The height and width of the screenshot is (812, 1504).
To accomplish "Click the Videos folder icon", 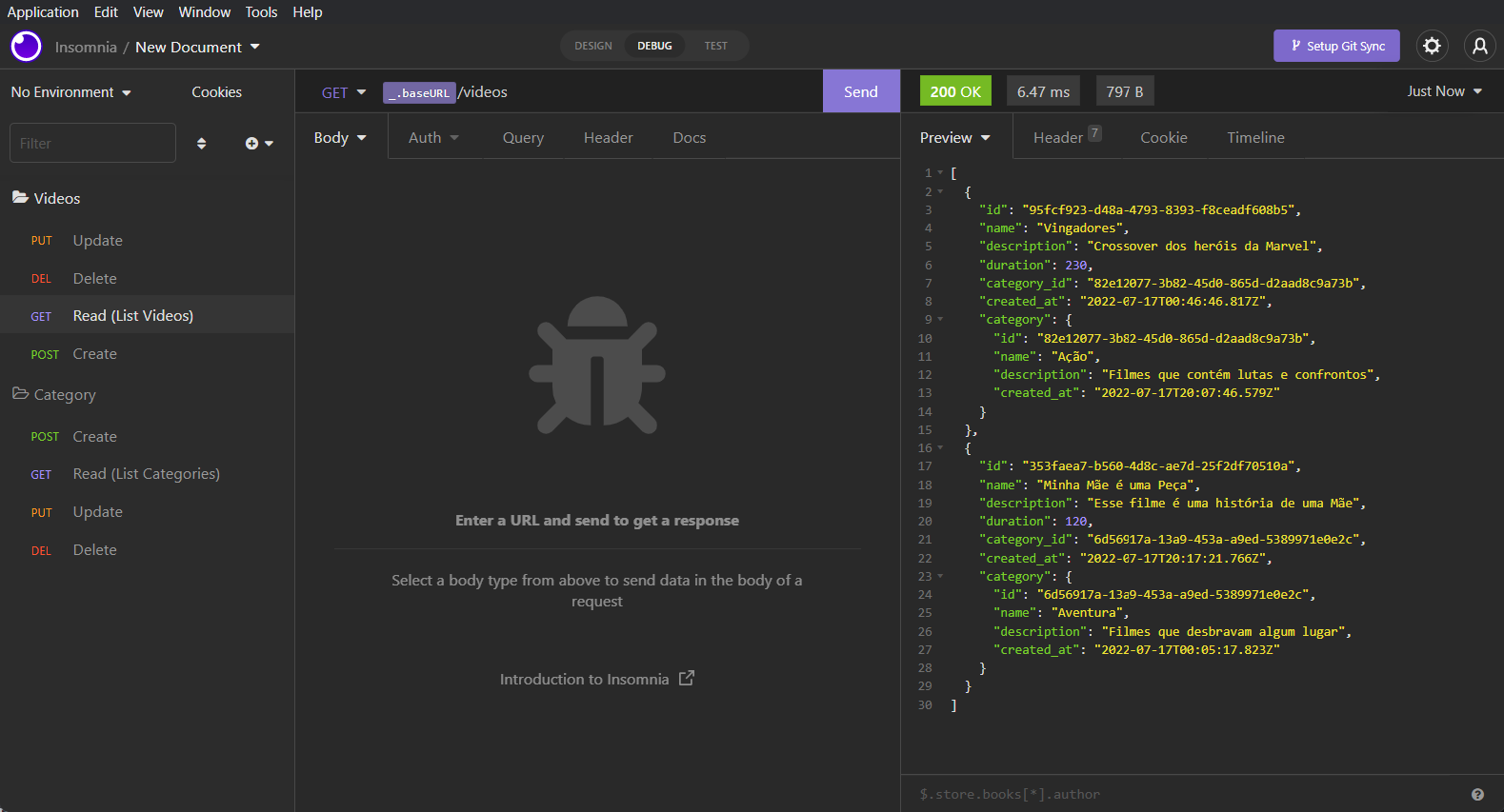I will (x=20, y=197).
